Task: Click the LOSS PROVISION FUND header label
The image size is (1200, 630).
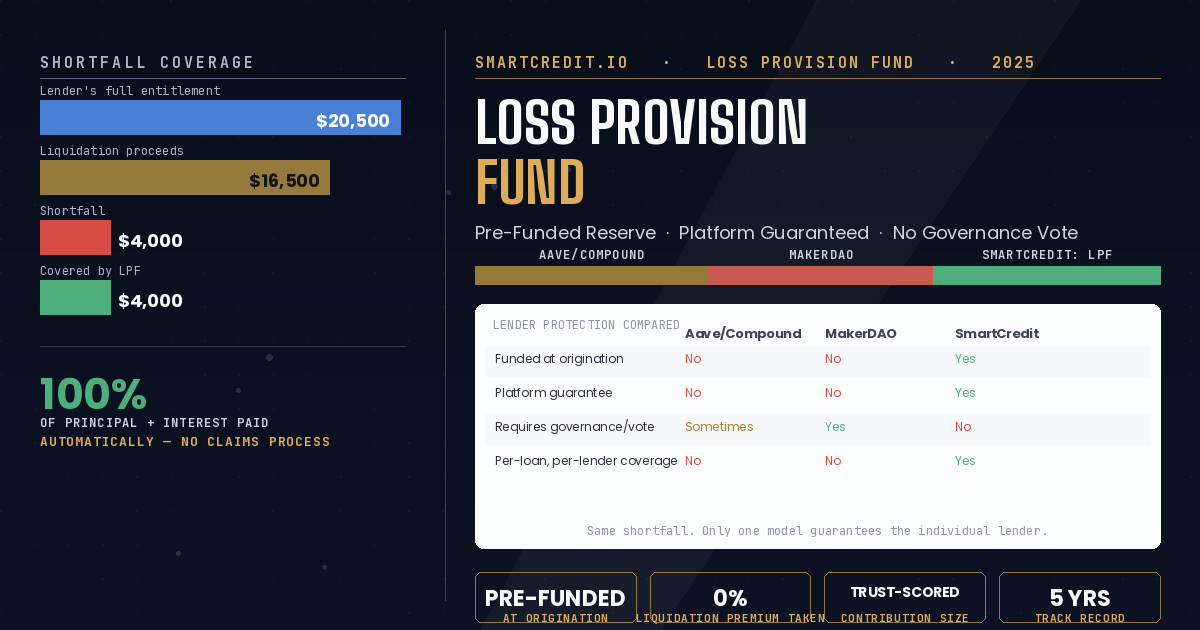Action: (x=810, y=63)
